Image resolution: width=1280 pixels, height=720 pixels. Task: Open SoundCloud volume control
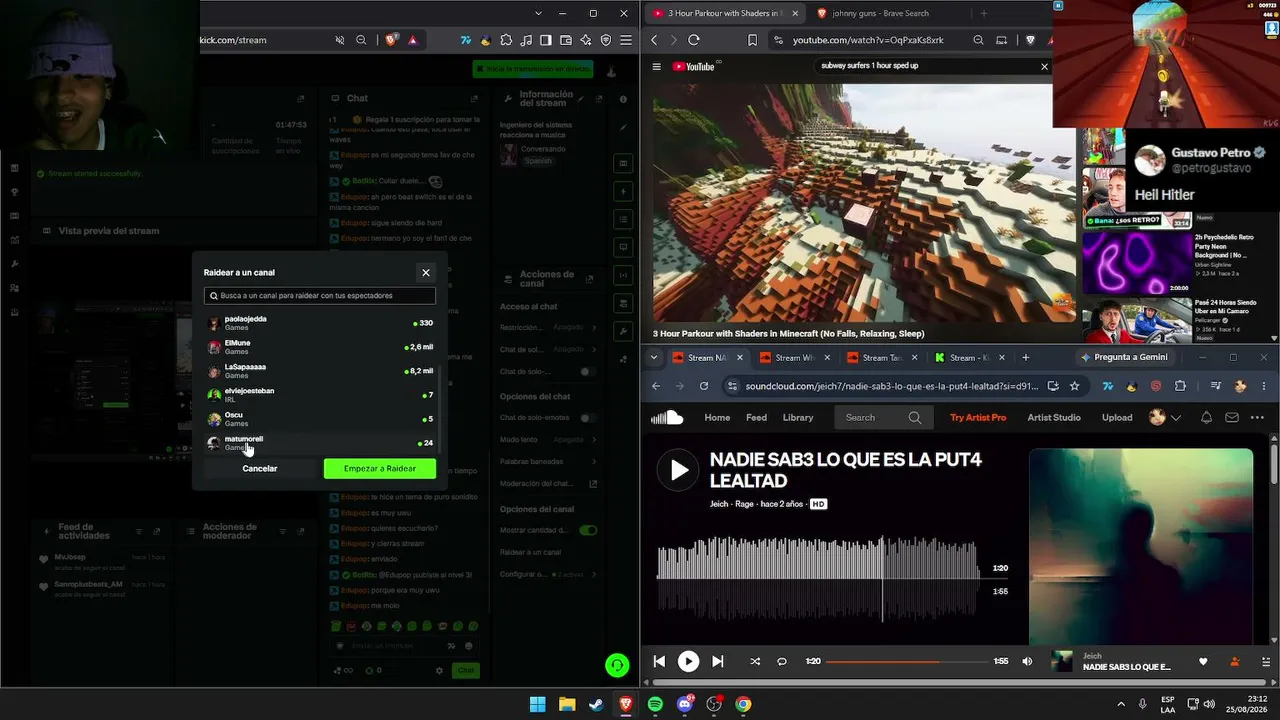coord(1027,661)
